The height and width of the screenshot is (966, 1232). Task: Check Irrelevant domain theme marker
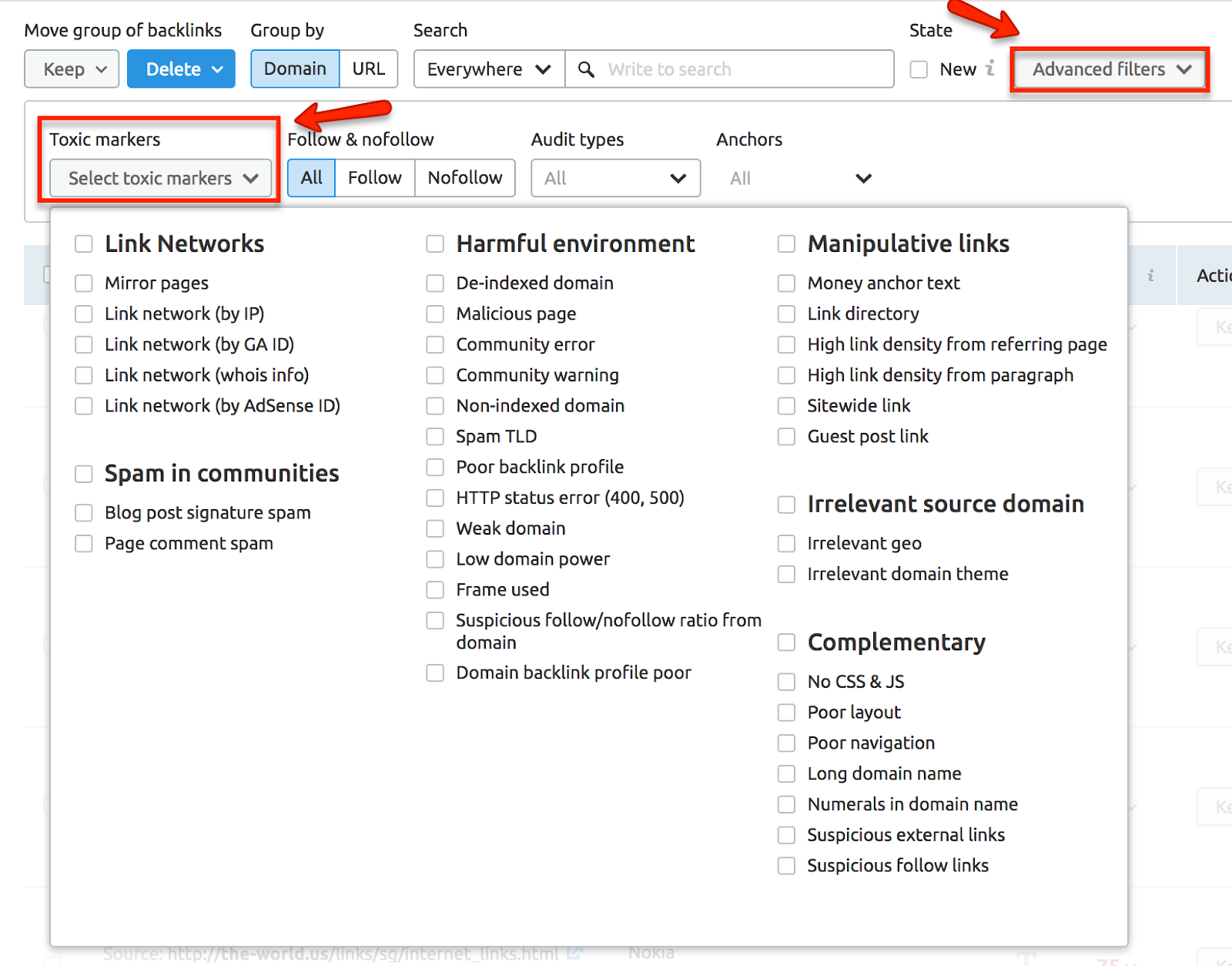(786, 575)
